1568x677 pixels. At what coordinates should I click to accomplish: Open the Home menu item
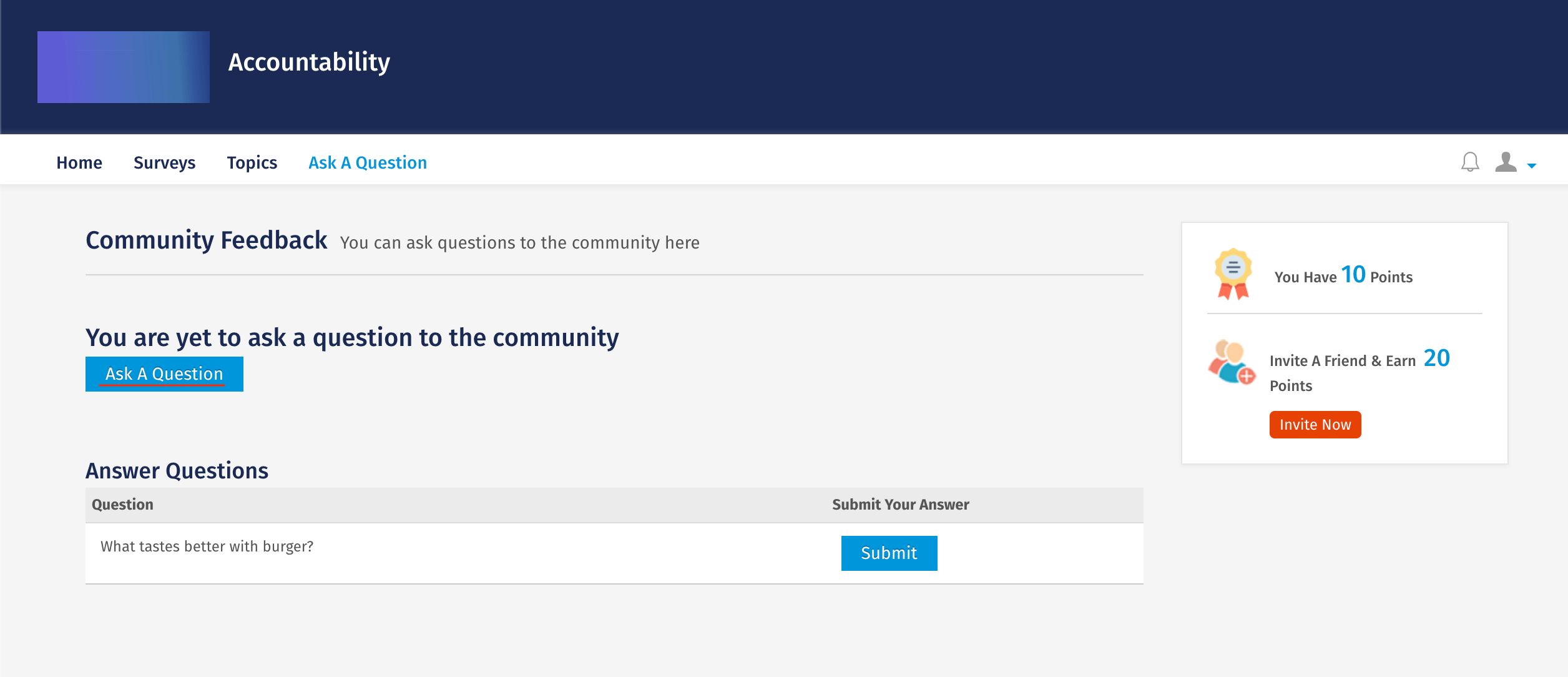[79, 162]
